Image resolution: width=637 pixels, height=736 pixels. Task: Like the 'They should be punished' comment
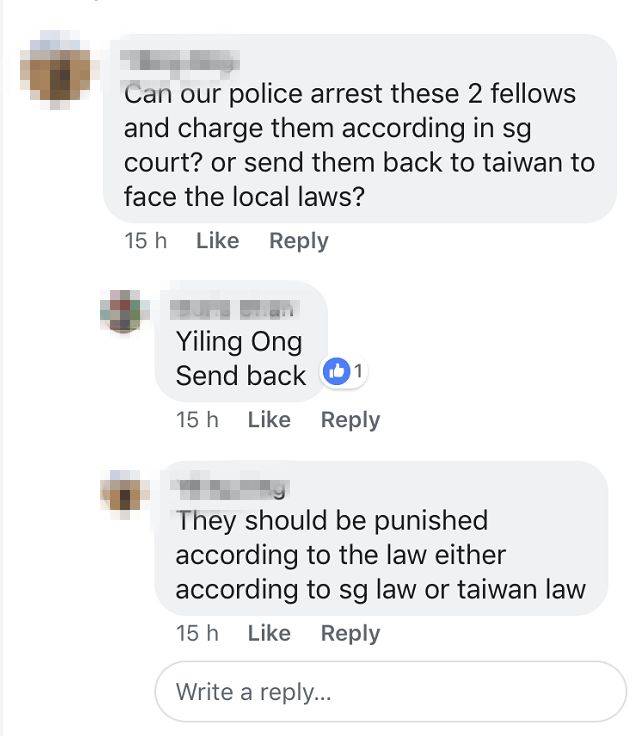tap(269, 633)
